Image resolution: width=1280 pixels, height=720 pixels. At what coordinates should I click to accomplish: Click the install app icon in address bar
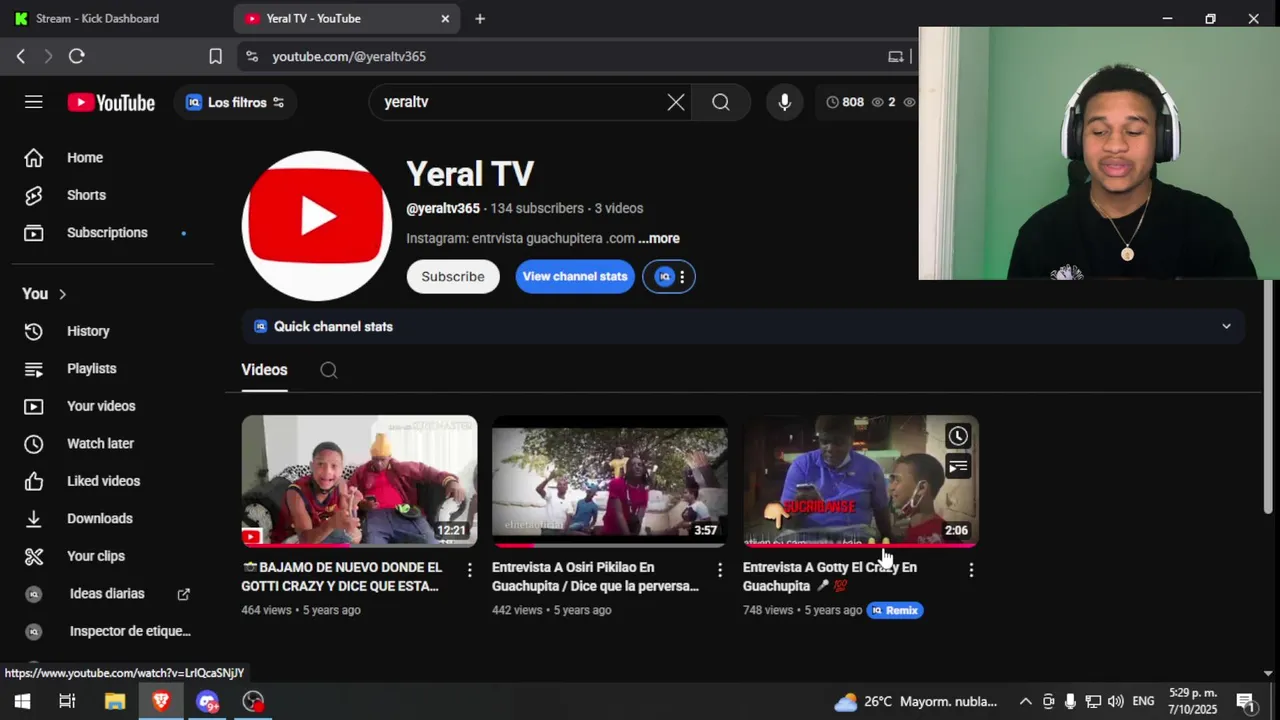pos(896,56)
